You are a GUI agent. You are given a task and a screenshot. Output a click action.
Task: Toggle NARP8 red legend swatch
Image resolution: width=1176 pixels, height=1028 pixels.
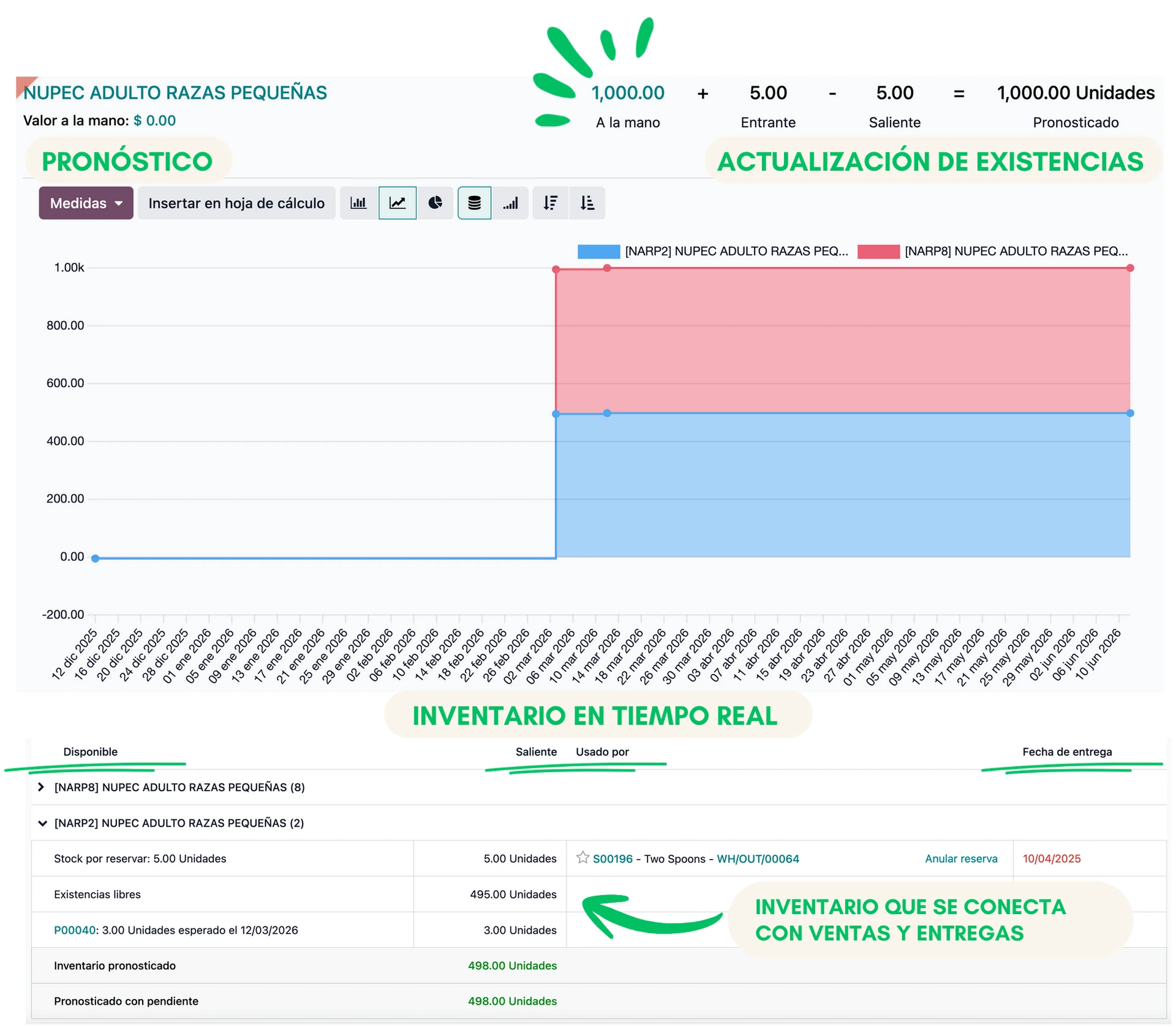click(x=879, y=252)
